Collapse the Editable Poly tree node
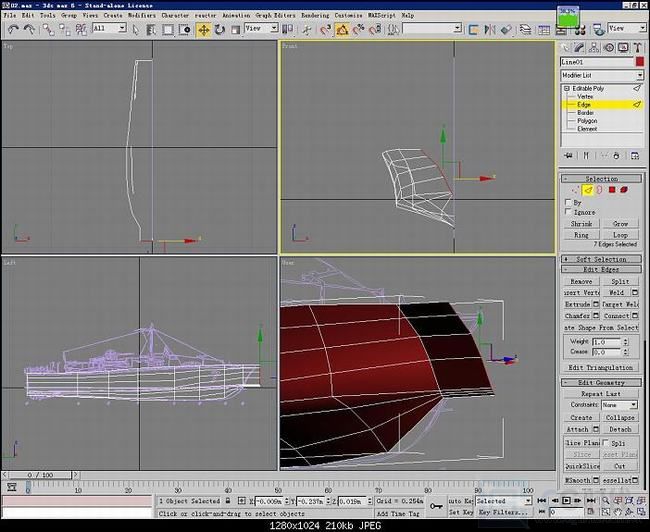The height and width of the screenshot is (532, 650). tap(567, 89)
